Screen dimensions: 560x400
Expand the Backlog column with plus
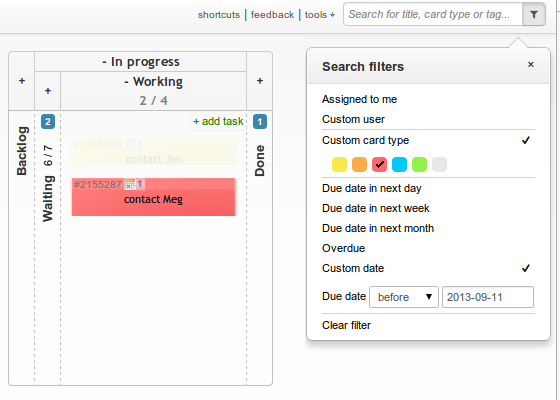[x=22, y=81]
